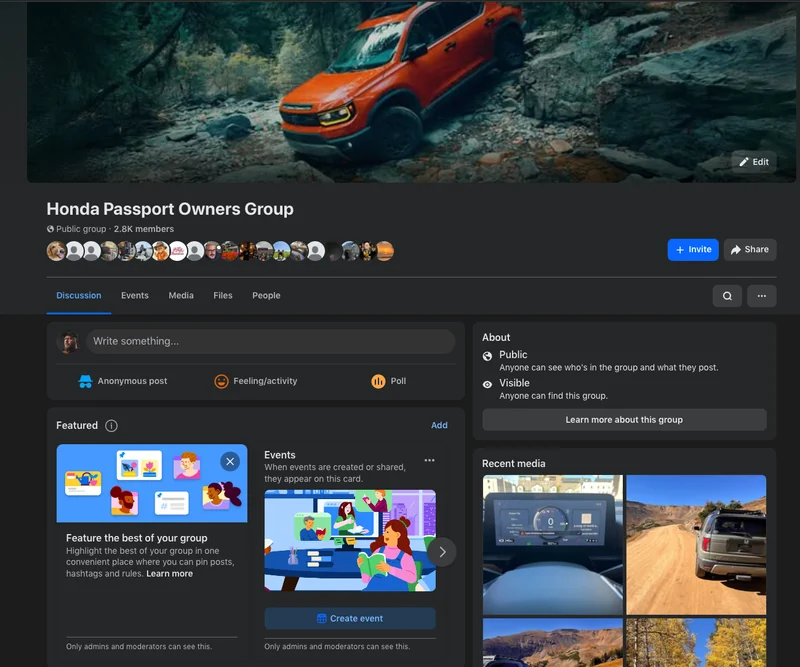This screenshot has width=800, height=667.
Task: Click Add in the Featured section
Action: click(439, 425)
